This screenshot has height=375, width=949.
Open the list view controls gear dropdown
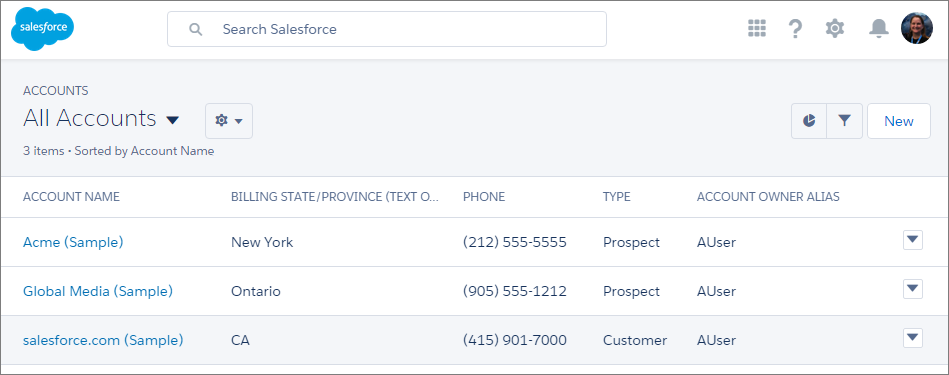tap(229, 121)
